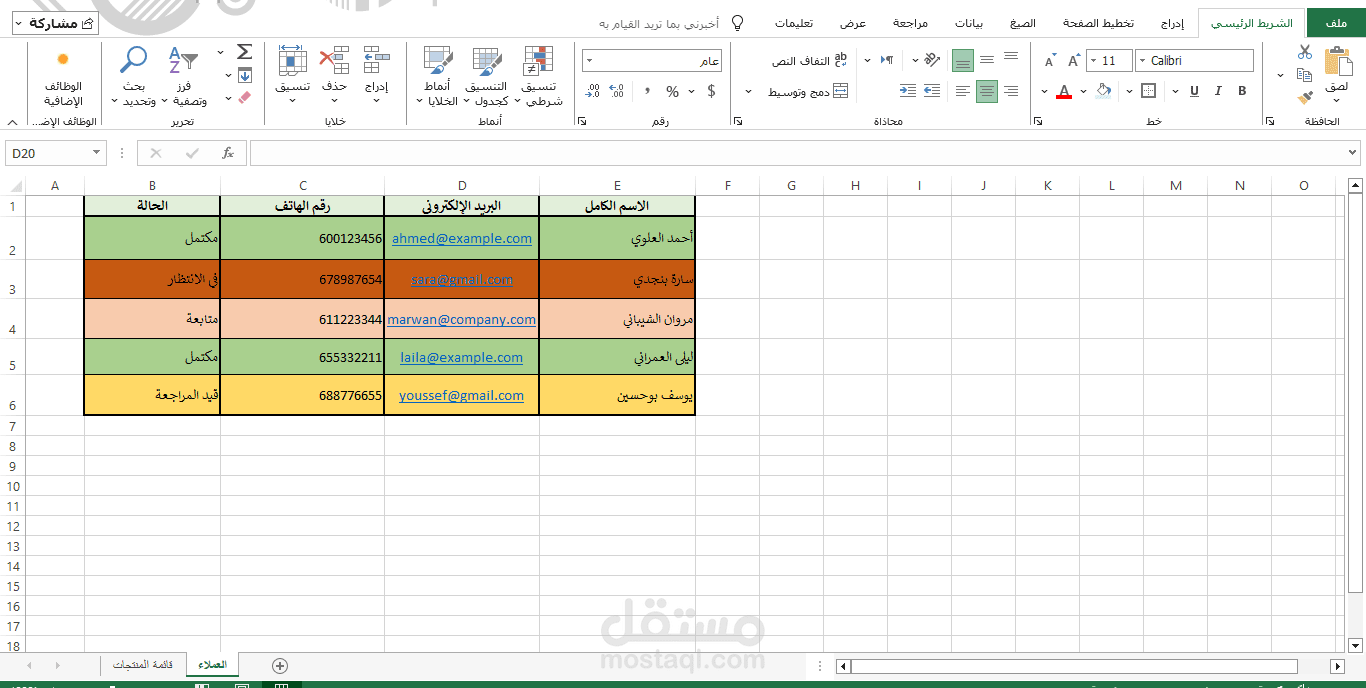Viewport: 1366px width, 688px height.
Task: Toggle Bold formatting
Action: 1242,91
